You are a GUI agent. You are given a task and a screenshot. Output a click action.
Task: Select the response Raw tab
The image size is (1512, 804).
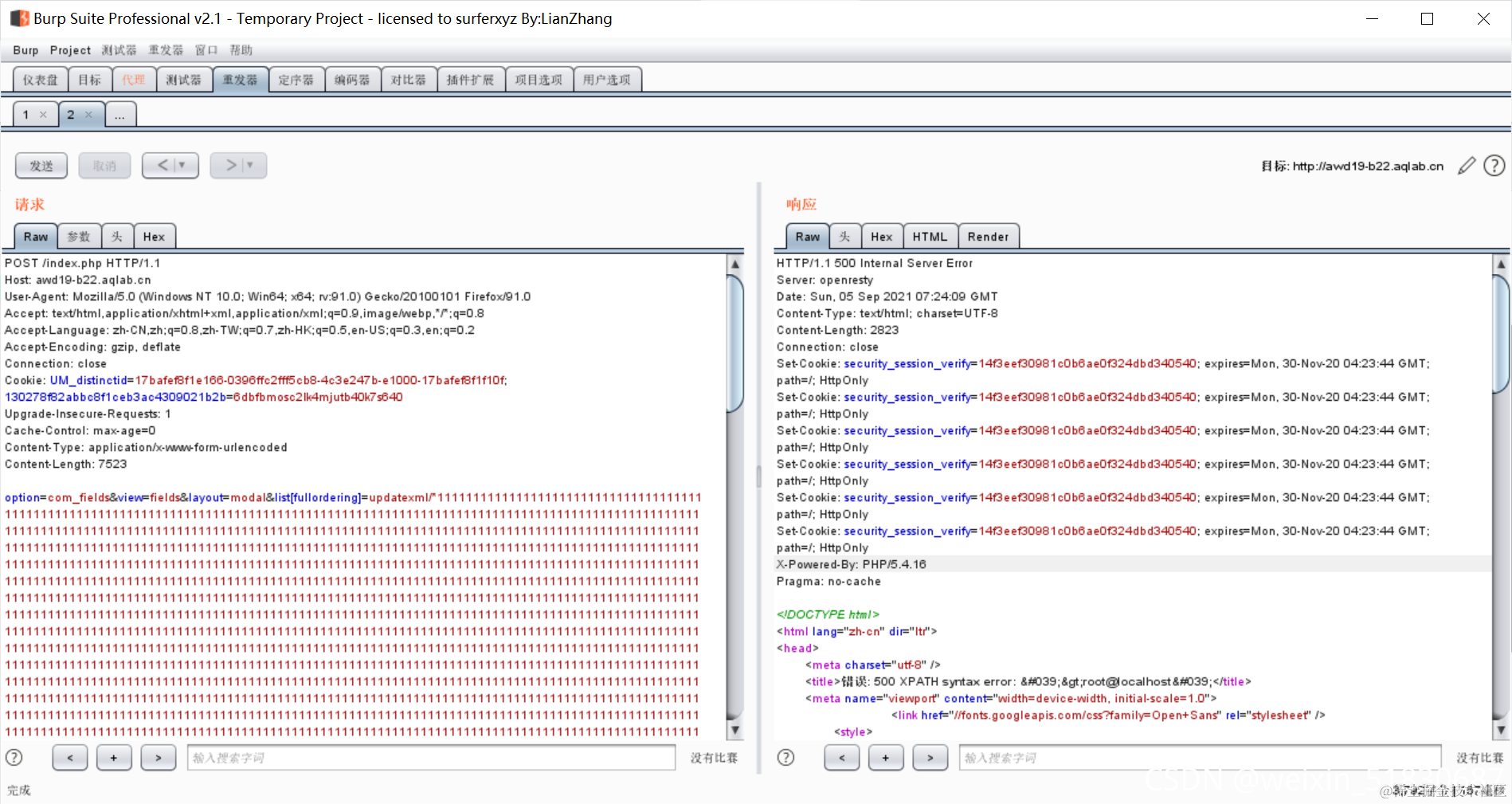click(x=808, y=237)
